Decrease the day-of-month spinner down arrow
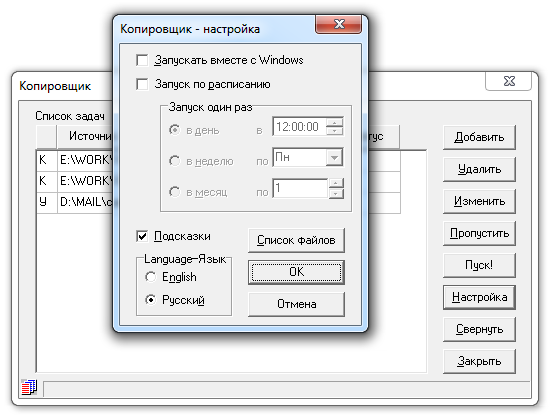 coord(336,193)
